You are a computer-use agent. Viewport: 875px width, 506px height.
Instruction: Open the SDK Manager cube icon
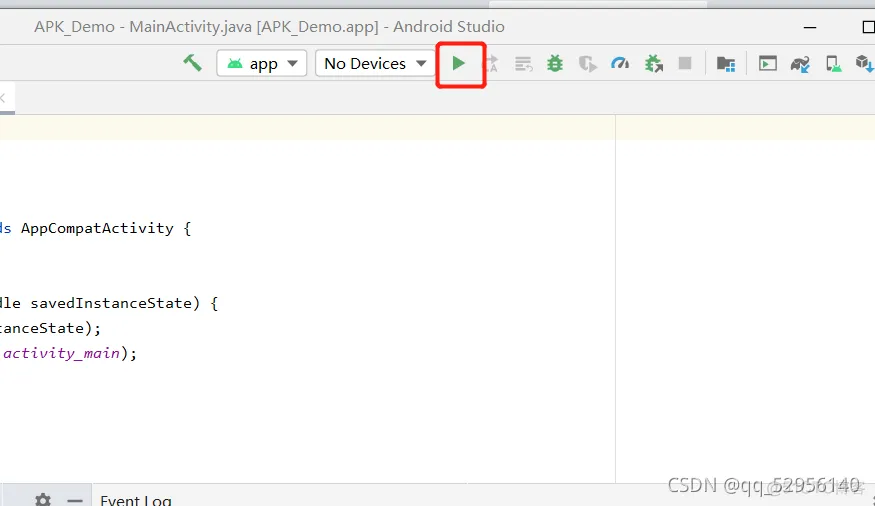(x=864, y=64)
